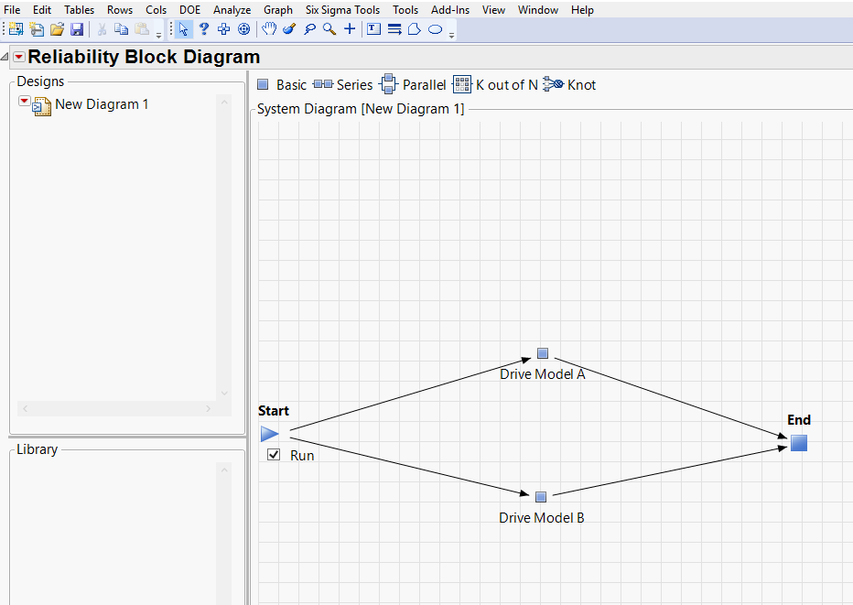853x605 pixels.
Task: Add a K out of N block
Action: tap(495, 84)
